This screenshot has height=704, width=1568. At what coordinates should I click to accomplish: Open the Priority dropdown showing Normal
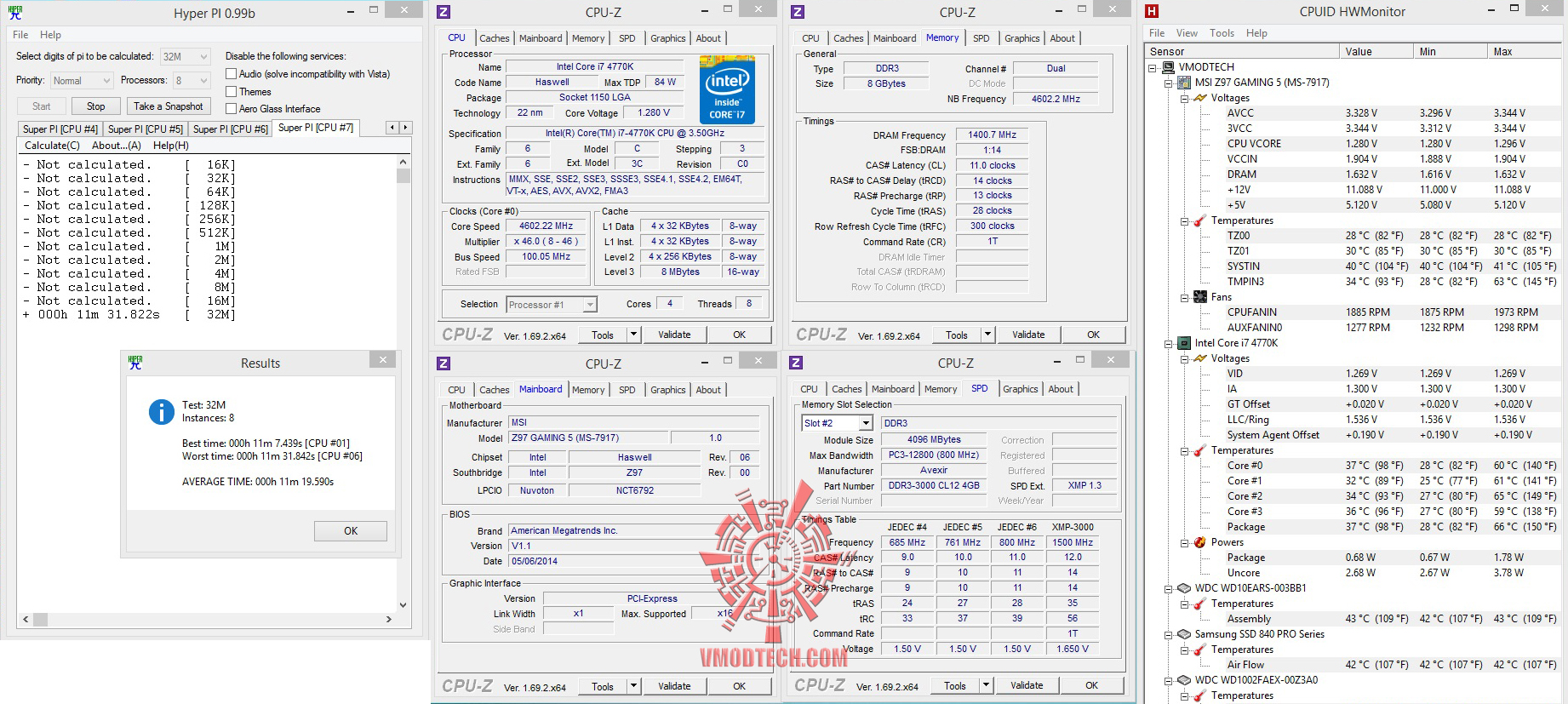[x=81, y=81]
